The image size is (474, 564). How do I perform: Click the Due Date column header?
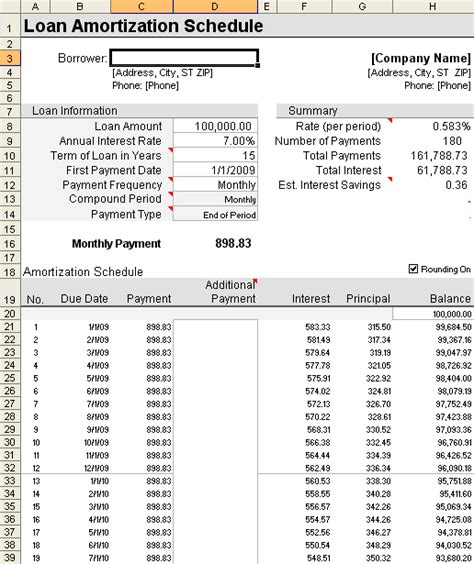[x=84, y=299]
